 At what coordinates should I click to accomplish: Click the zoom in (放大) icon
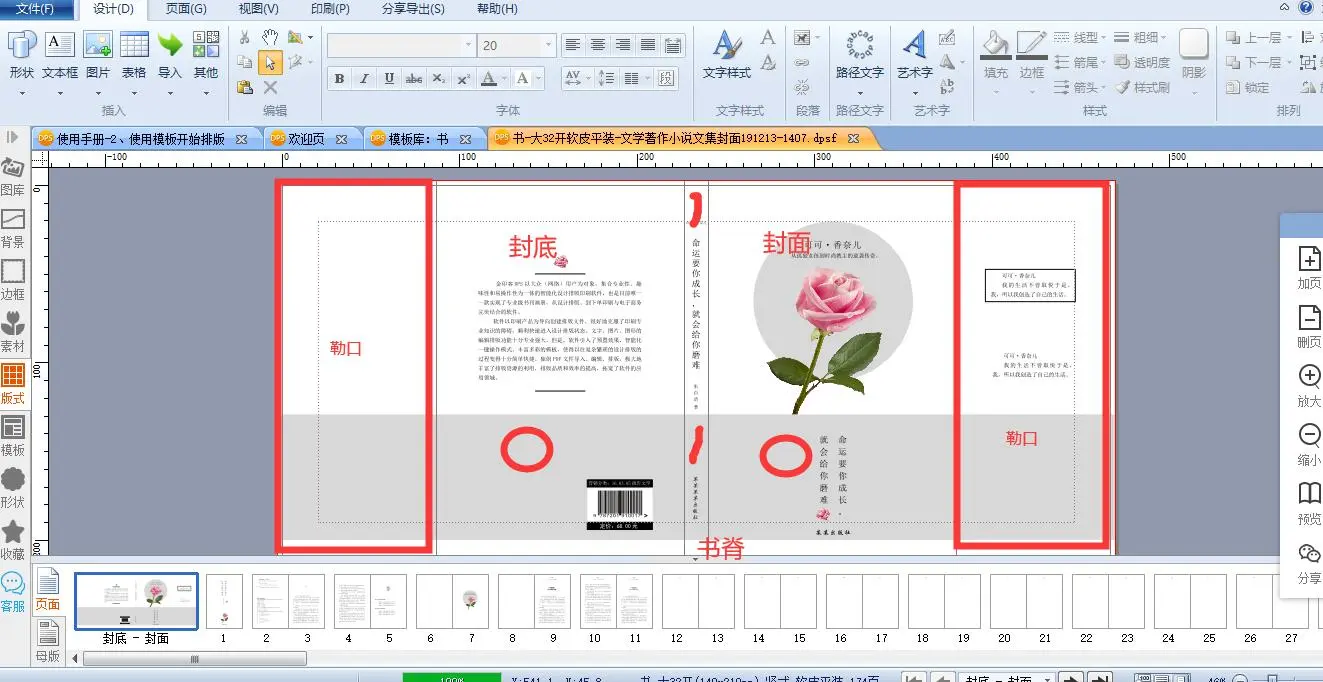1308,384
